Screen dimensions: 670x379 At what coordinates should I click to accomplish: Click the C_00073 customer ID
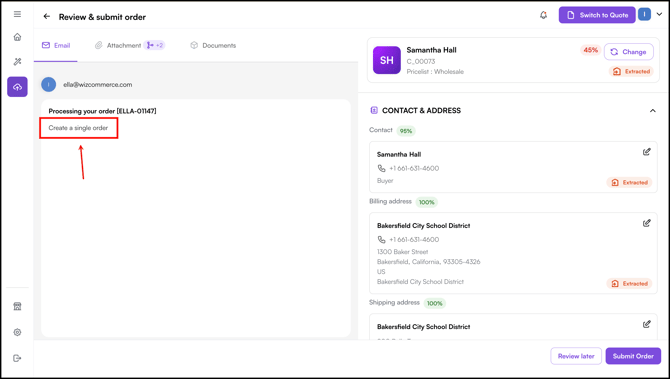point(421,62)
